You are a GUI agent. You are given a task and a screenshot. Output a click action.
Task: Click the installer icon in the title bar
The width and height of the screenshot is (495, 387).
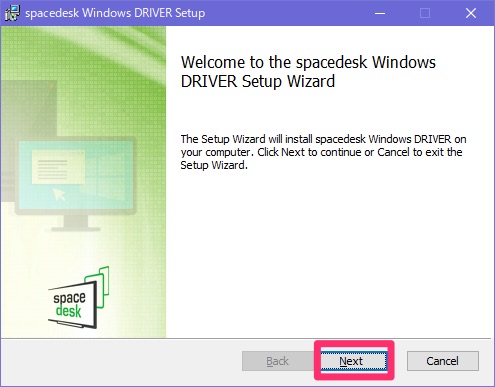pos(12,13)
